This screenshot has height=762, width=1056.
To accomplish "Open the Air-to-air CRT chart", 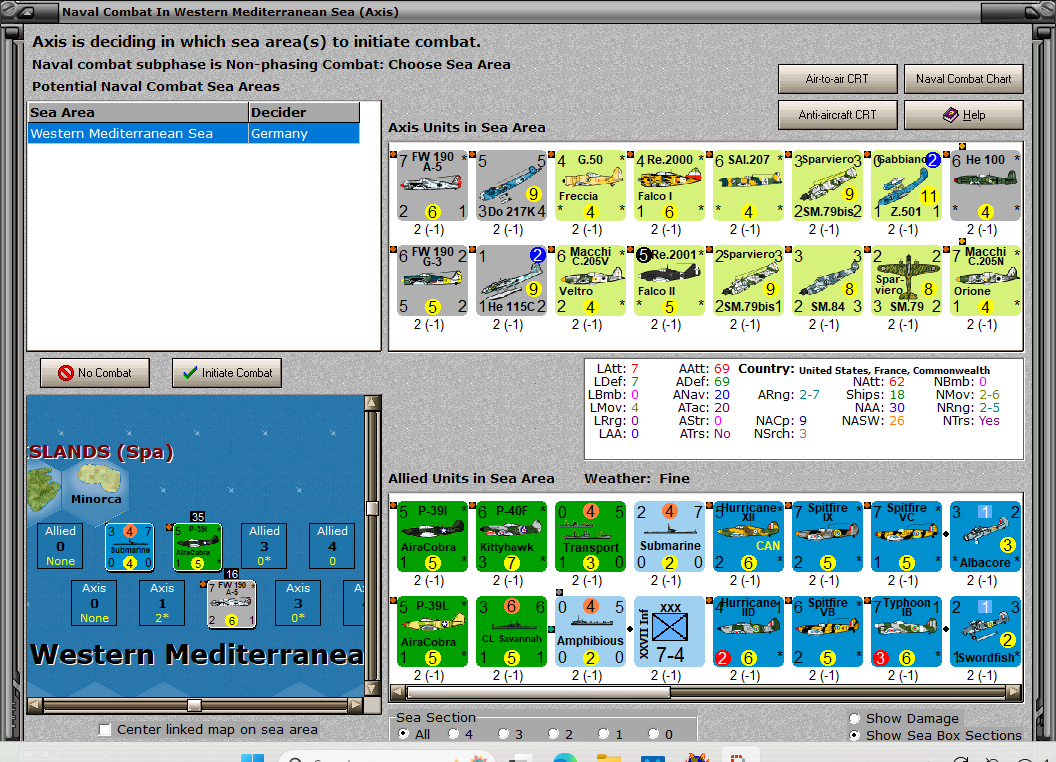I will tap(837, 79).
